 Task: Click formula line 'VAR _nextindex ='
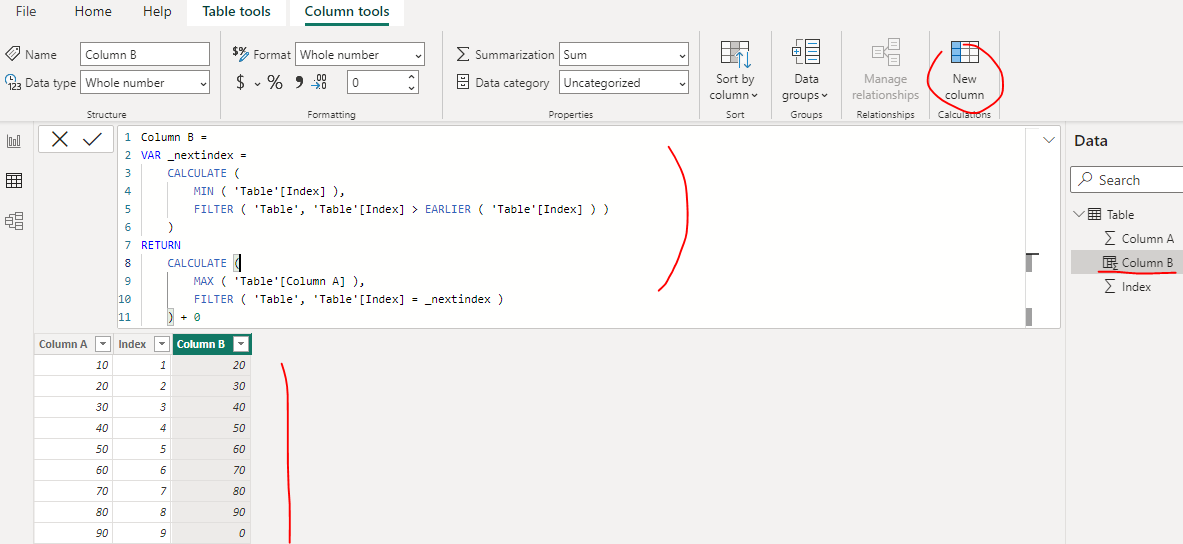pos(194,155)
